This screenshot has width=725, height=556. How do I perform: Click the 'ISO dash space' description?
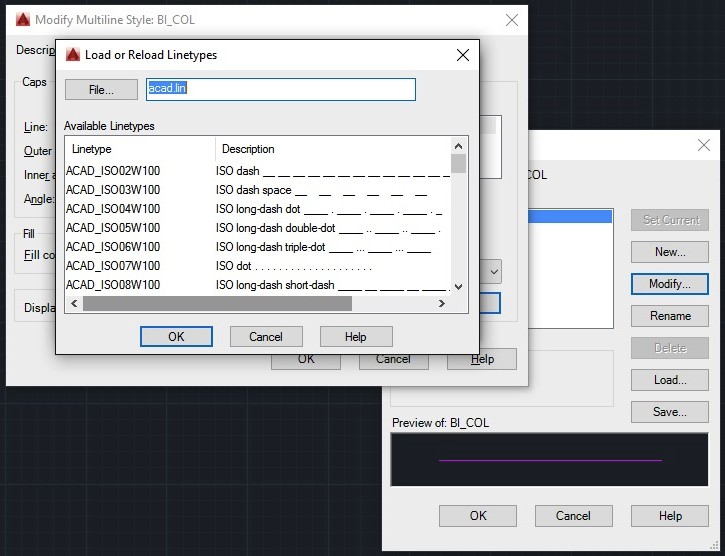pos(253,190)
